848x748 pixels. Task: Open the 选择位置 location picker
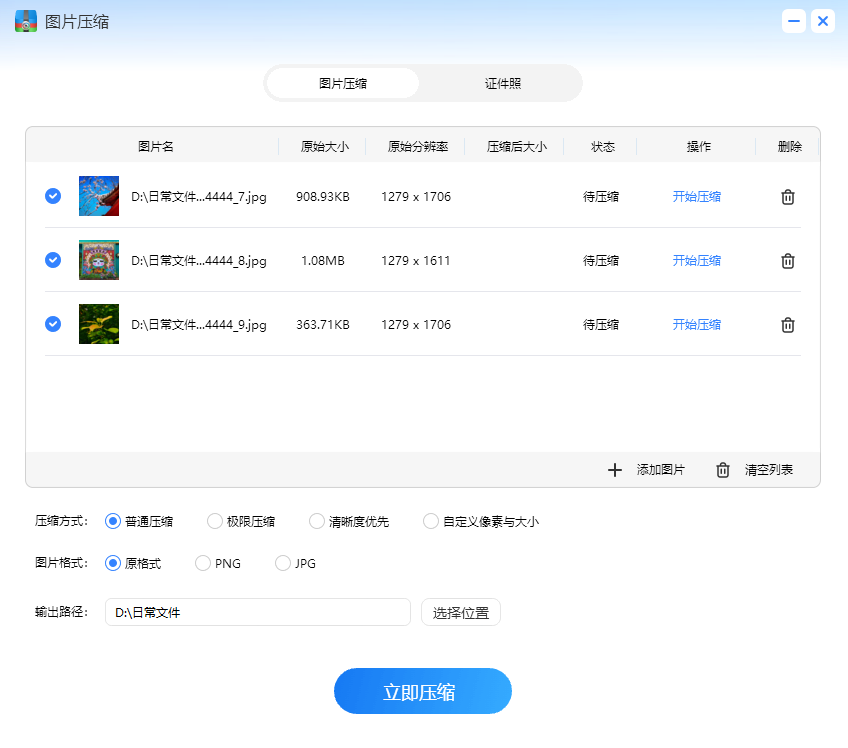(x=460, y=612)
